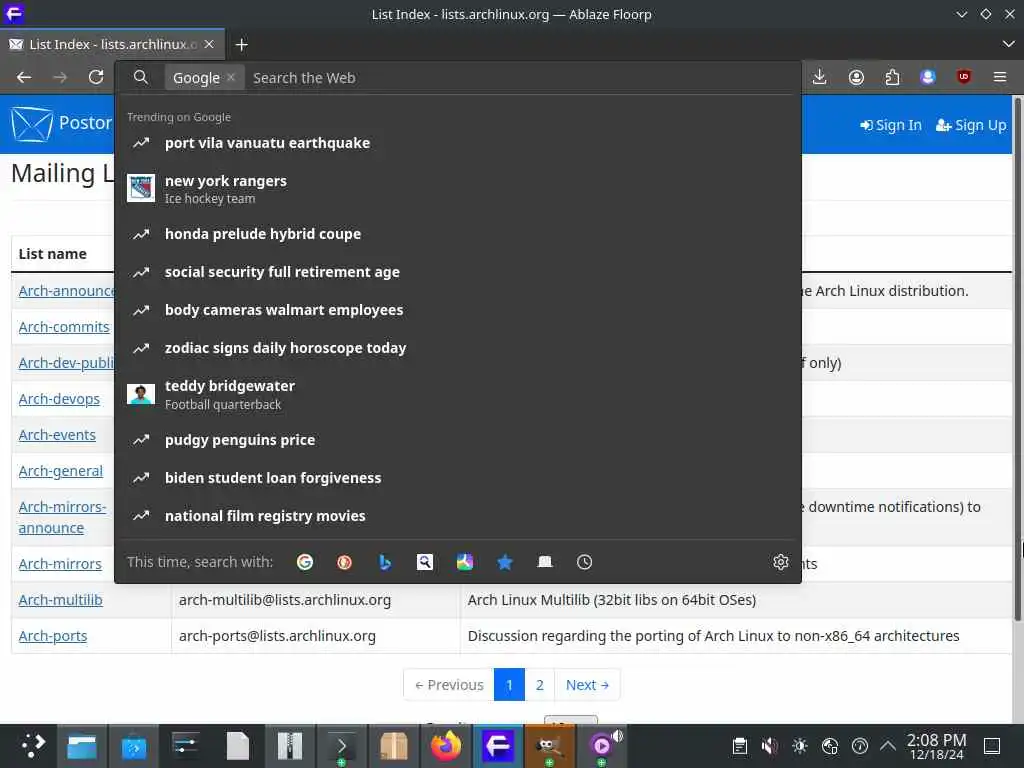Open search settings gear in dropdown
1024x768 pixels.
[x=780, y=562]
